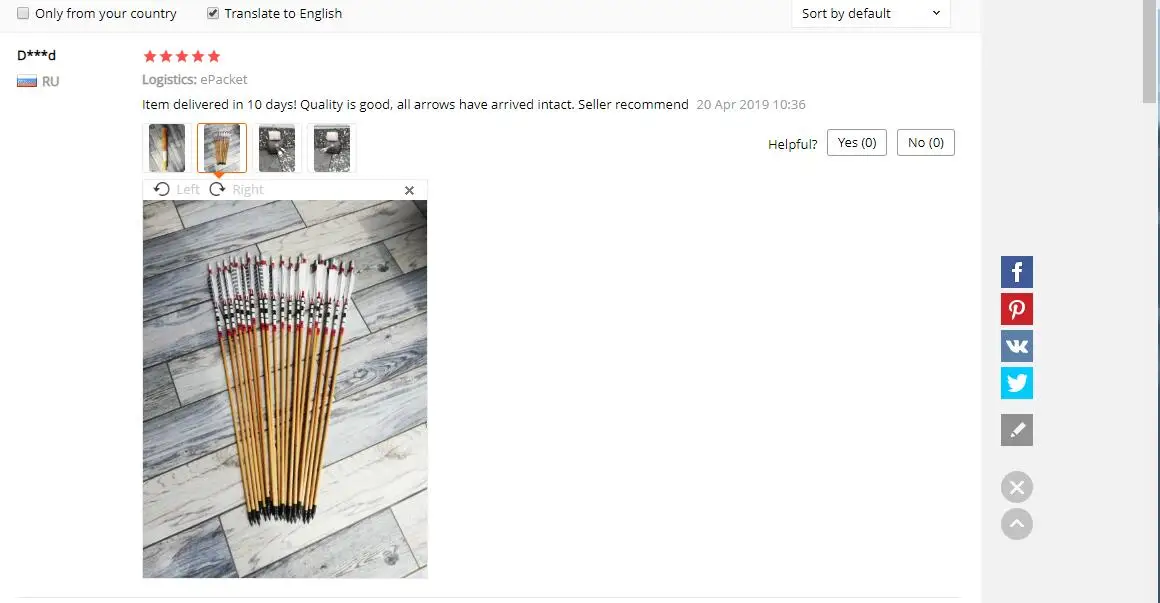
Task: Share via Twitter bird icon
Action: pyautogui.click(x=1016, y=383)
